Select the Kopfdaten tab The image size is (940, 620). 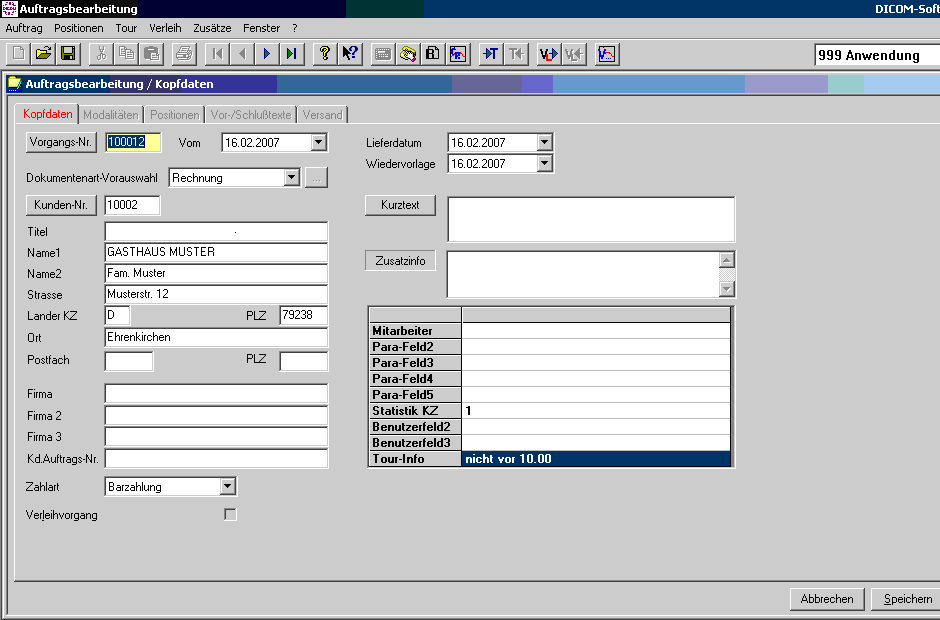tap(47, 115)
